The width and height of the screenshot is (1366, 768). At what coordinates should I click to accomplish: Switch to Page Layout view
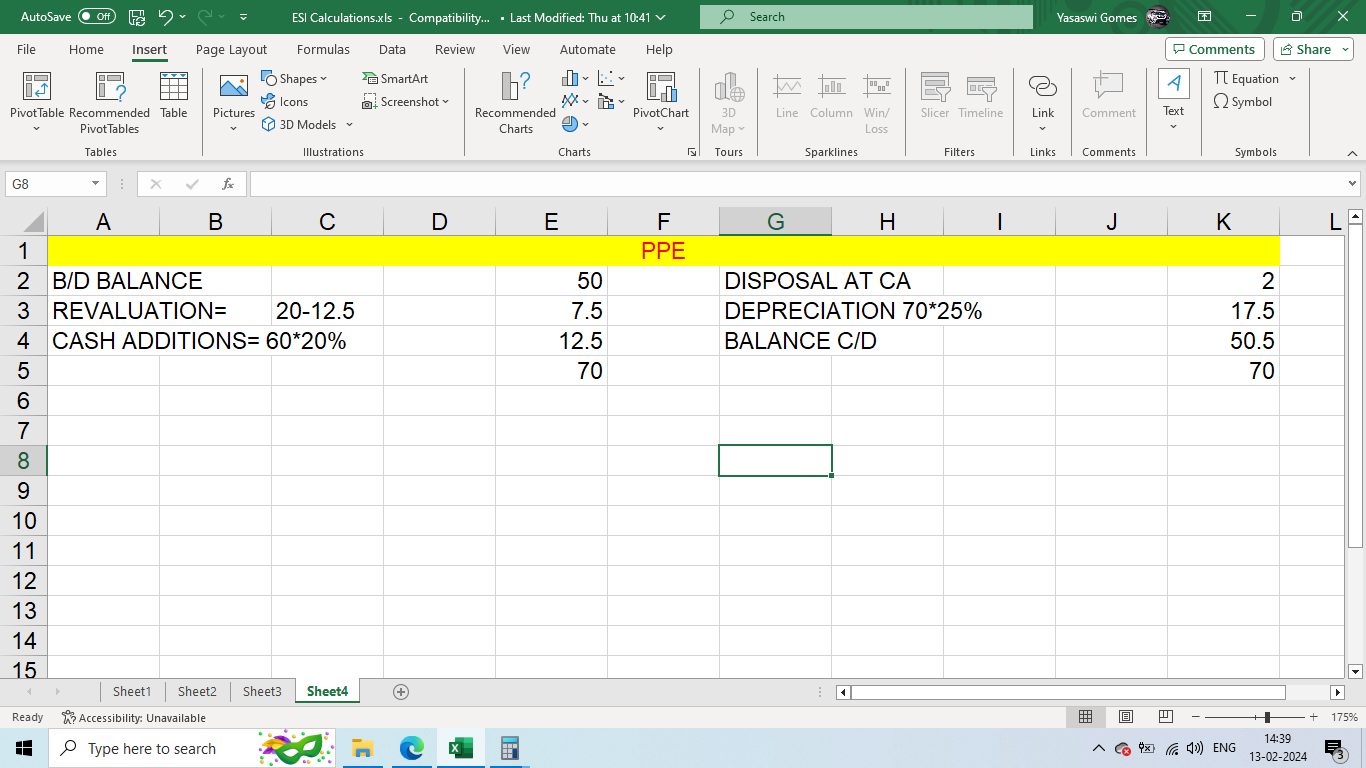1126,717
